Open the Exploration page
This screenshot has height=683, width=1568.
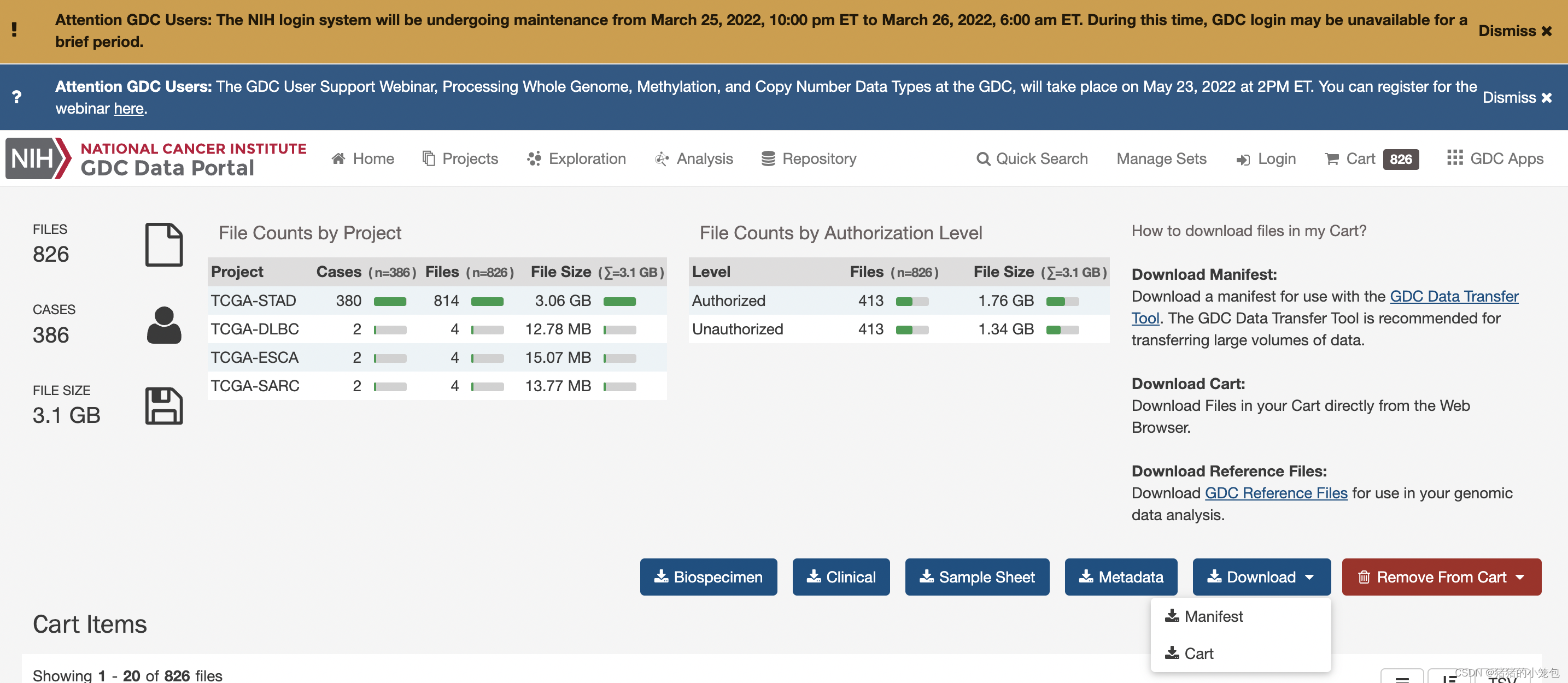tap(576, 159)
